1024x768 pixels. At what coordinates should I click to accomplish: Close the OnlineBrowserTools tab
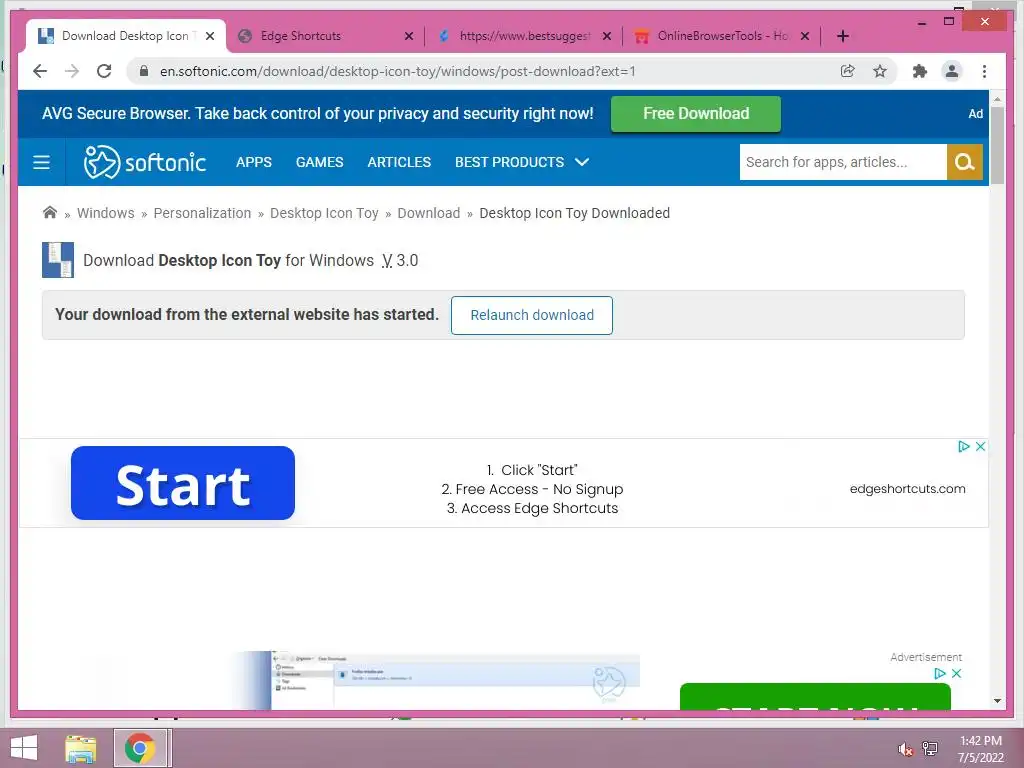tap(805, 36)
